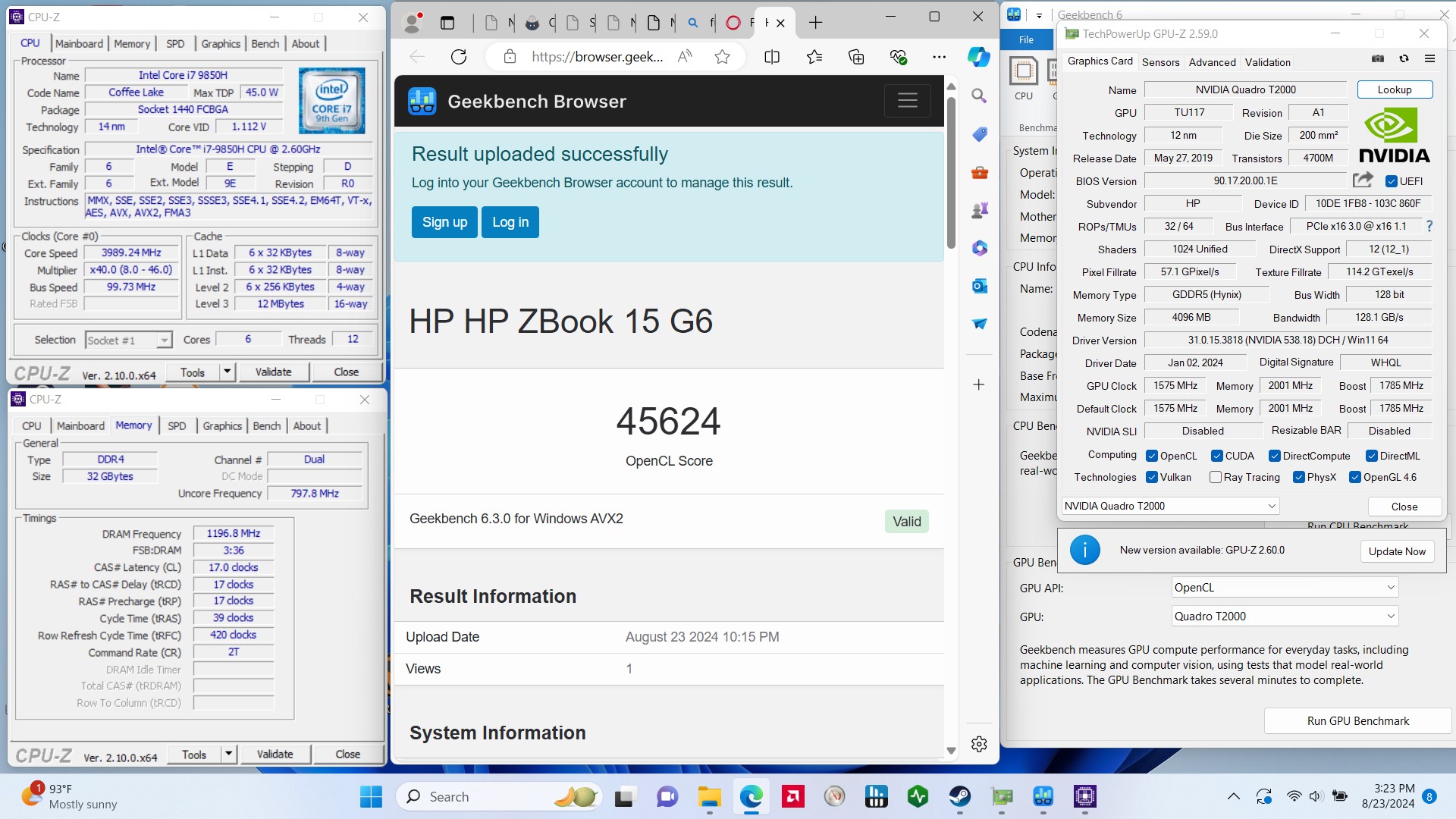
Task: Toggle the Vulkan checkbox
Action: pyautogui.click(x=1151, y=477)
